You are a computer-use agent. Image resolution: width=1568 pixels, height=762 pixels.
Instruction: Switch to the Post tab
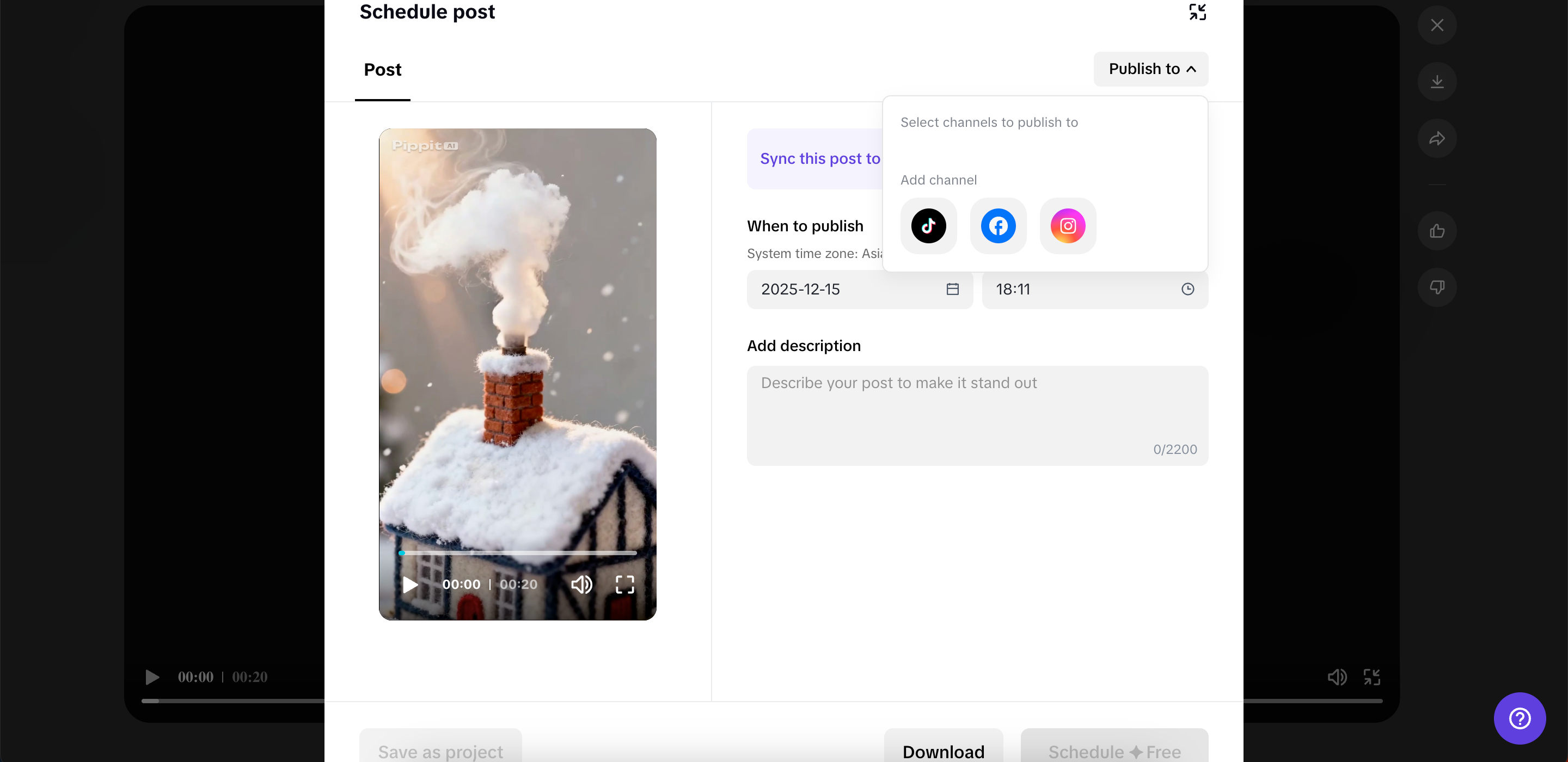click(x=382, y=69)
